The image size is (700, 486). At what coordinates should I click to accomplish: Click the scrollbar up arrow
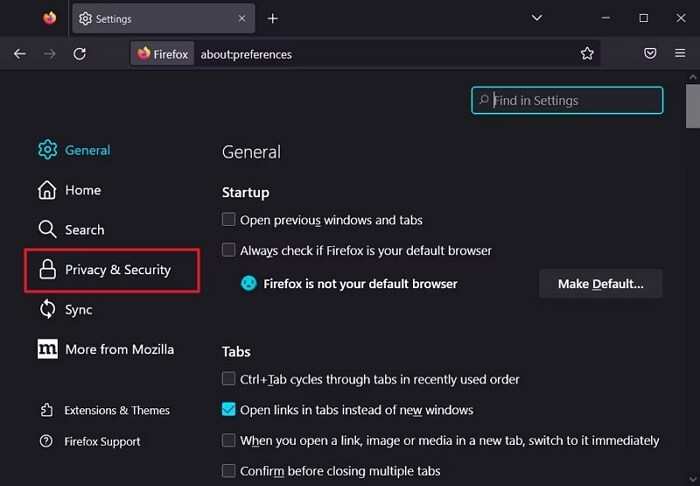(693, 77)
